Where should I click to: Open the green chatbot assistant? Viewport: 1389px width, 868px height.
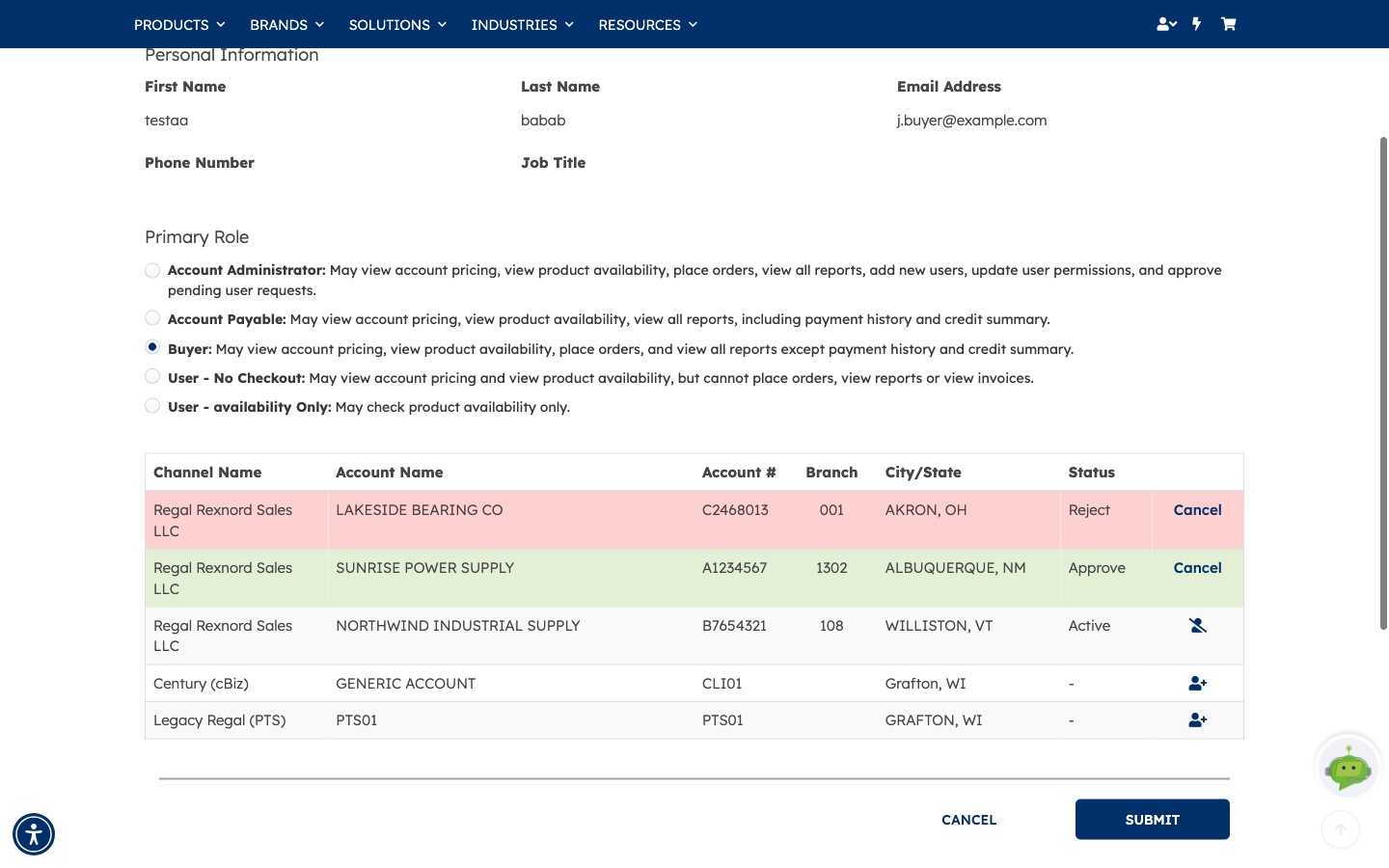pos(1348,768)
